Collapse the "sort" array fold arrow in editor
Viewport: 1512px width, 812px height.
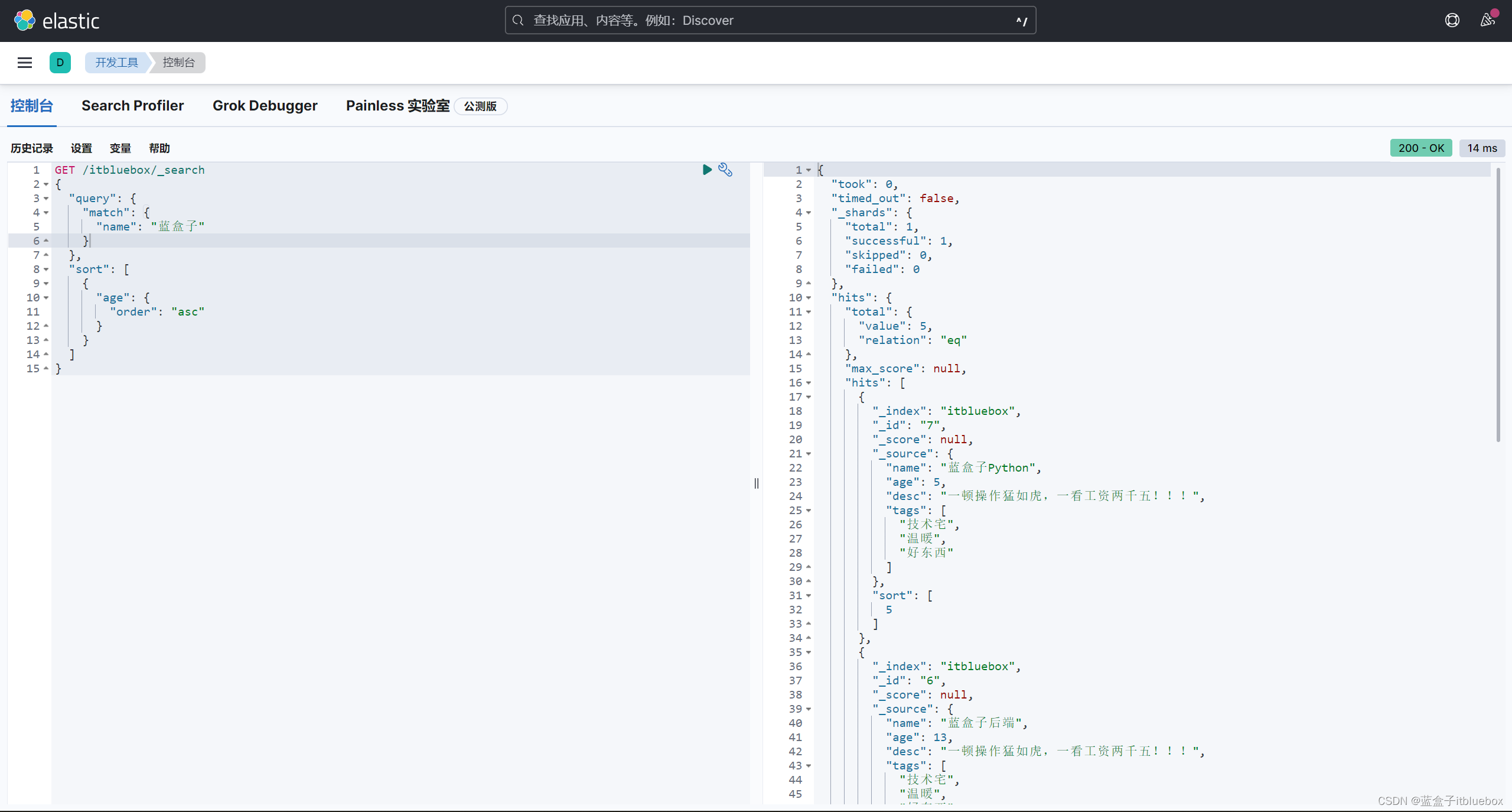tap(46, 269)
